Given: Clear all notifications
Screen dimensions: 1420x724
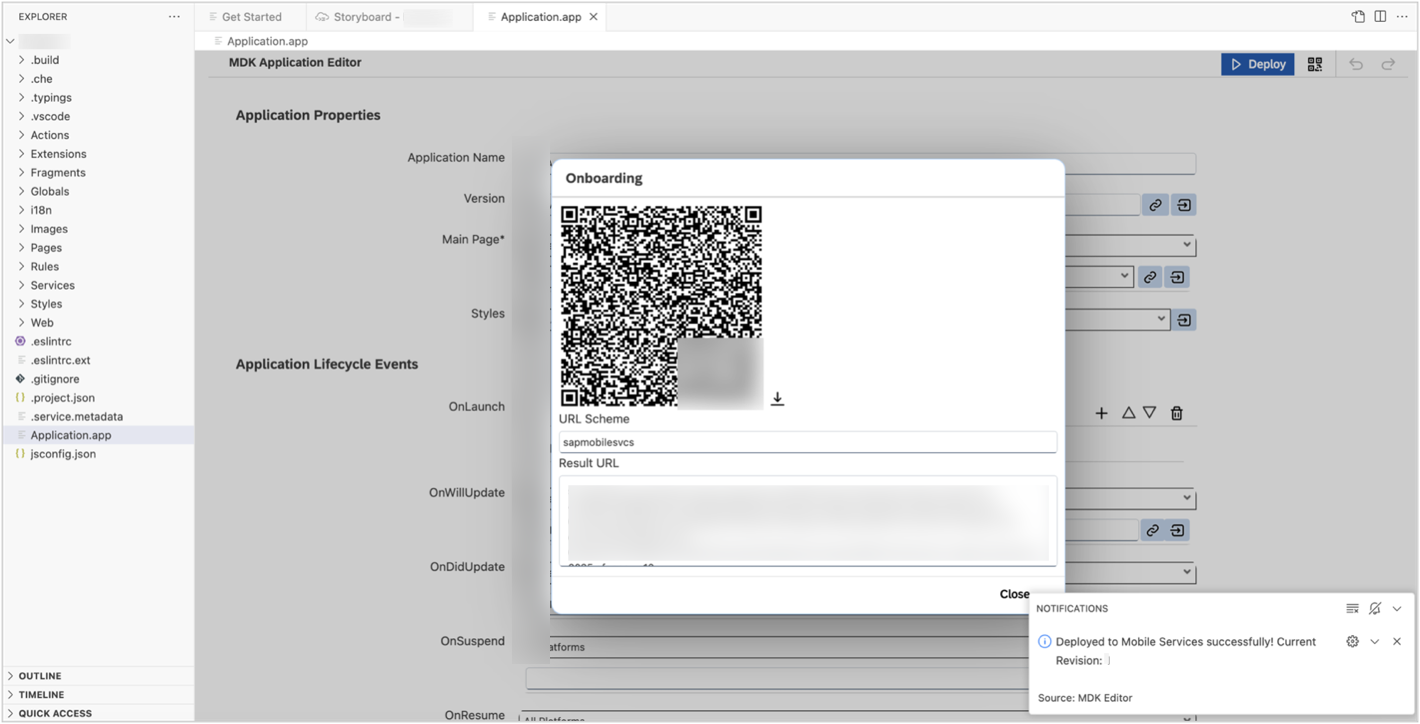Looking at the screenshot, I should (1352, 609).
